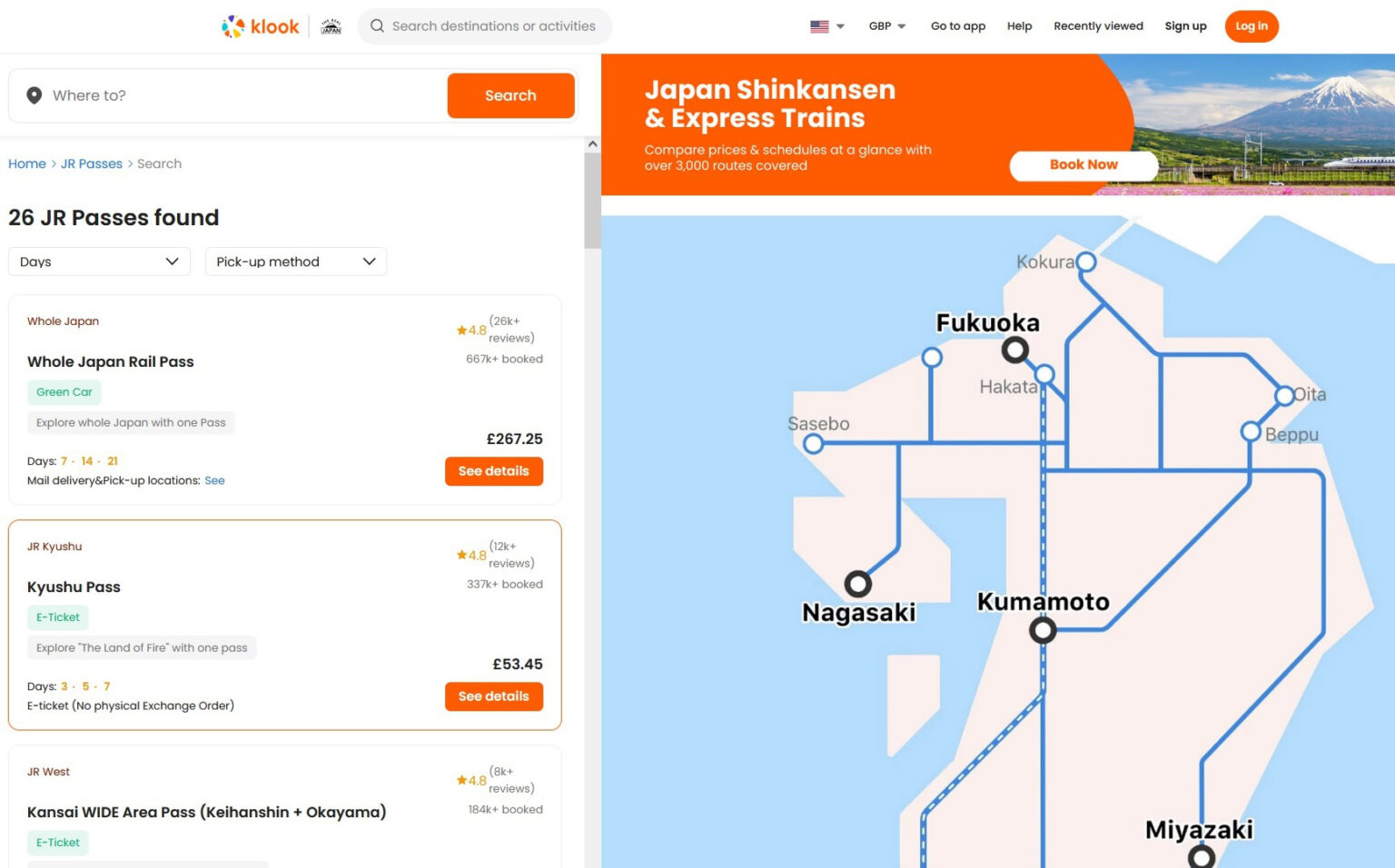Open the Days filter dropdown
Viewport: 1395px width, 868px height.
[98, 261]
